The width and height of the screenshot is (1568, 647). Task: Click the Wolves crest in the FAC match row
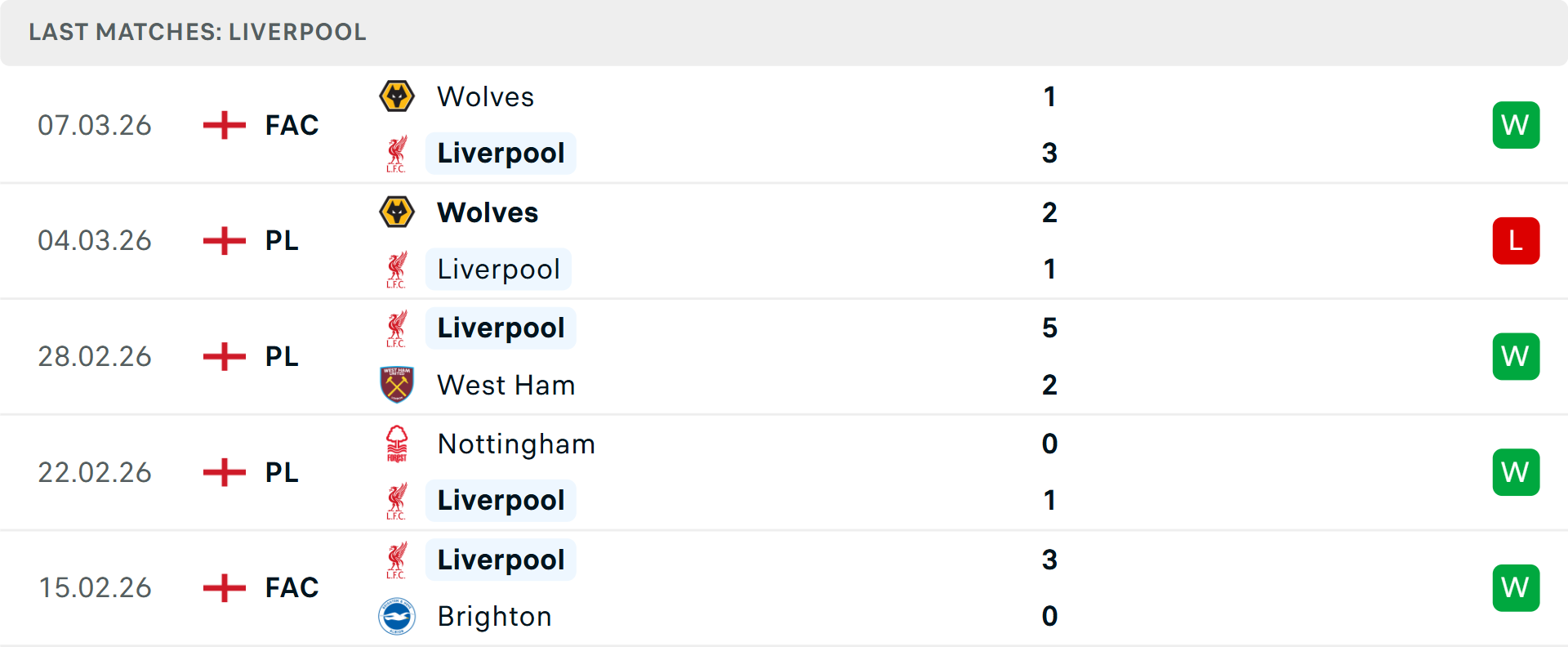397,96
